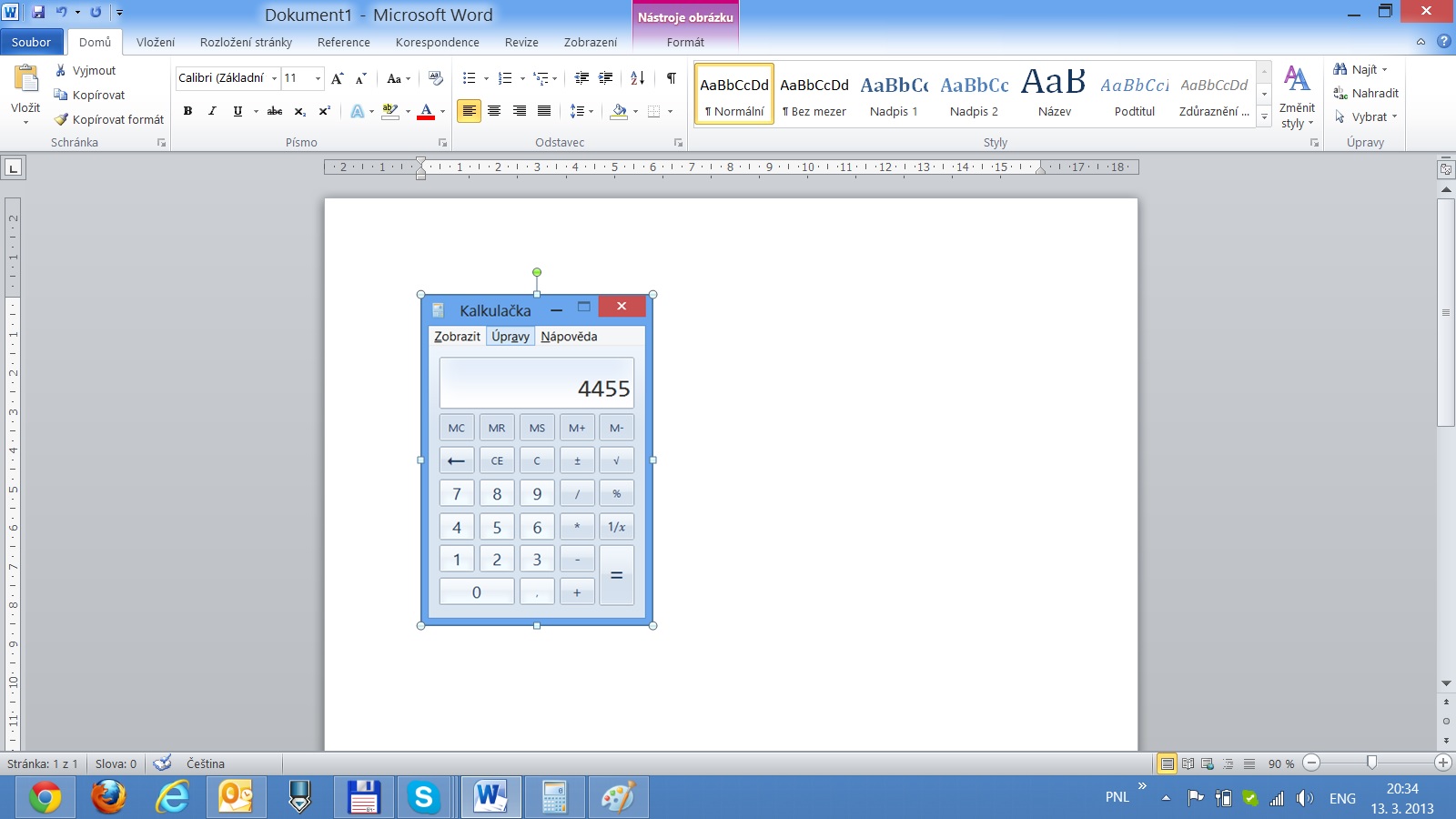Open the Písmo (Font) dialog launcher

pos(443,143)
